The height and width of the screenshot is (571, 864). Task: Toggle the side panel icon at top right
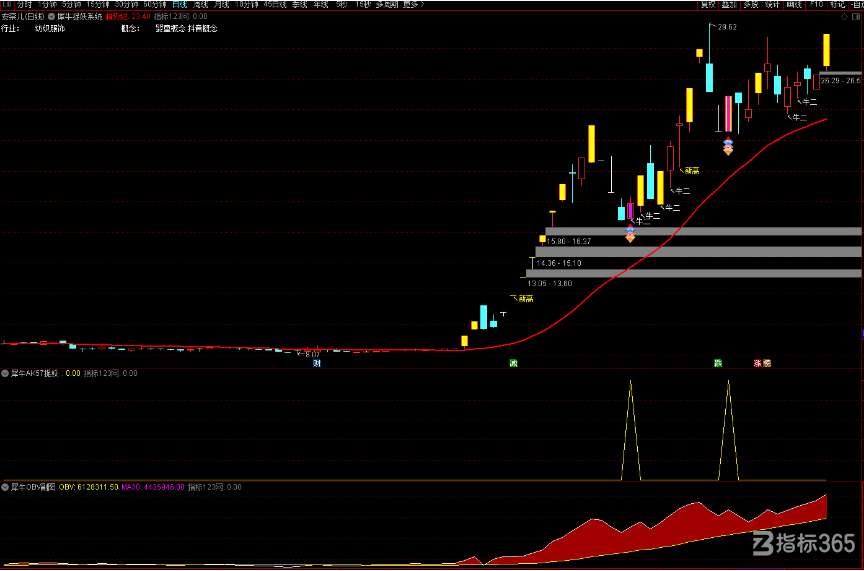(856, 17)
